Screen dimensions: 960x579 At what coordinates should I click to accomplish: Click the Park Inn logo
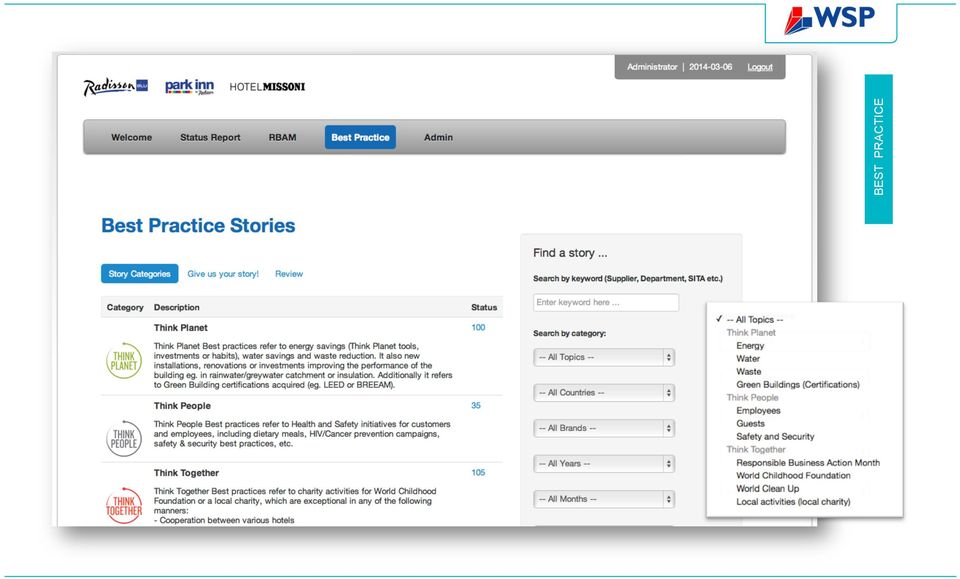[x=189, y=87]
